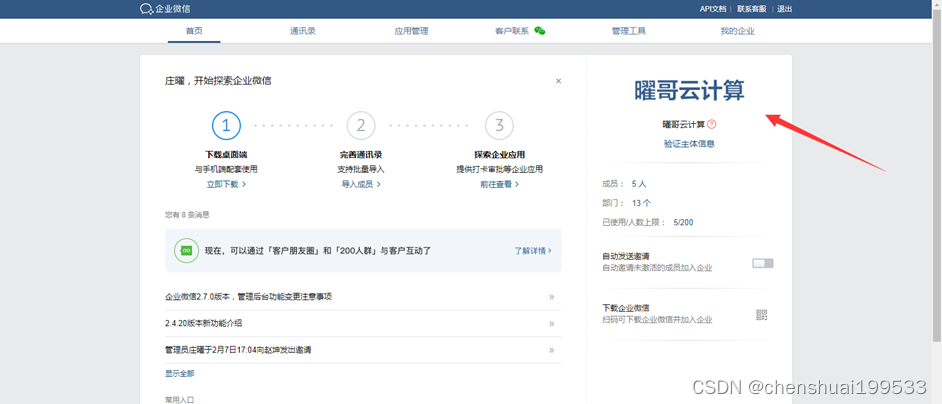Click the 下载桌面端 step title
The image size is (942, 404).
point(226,155)
